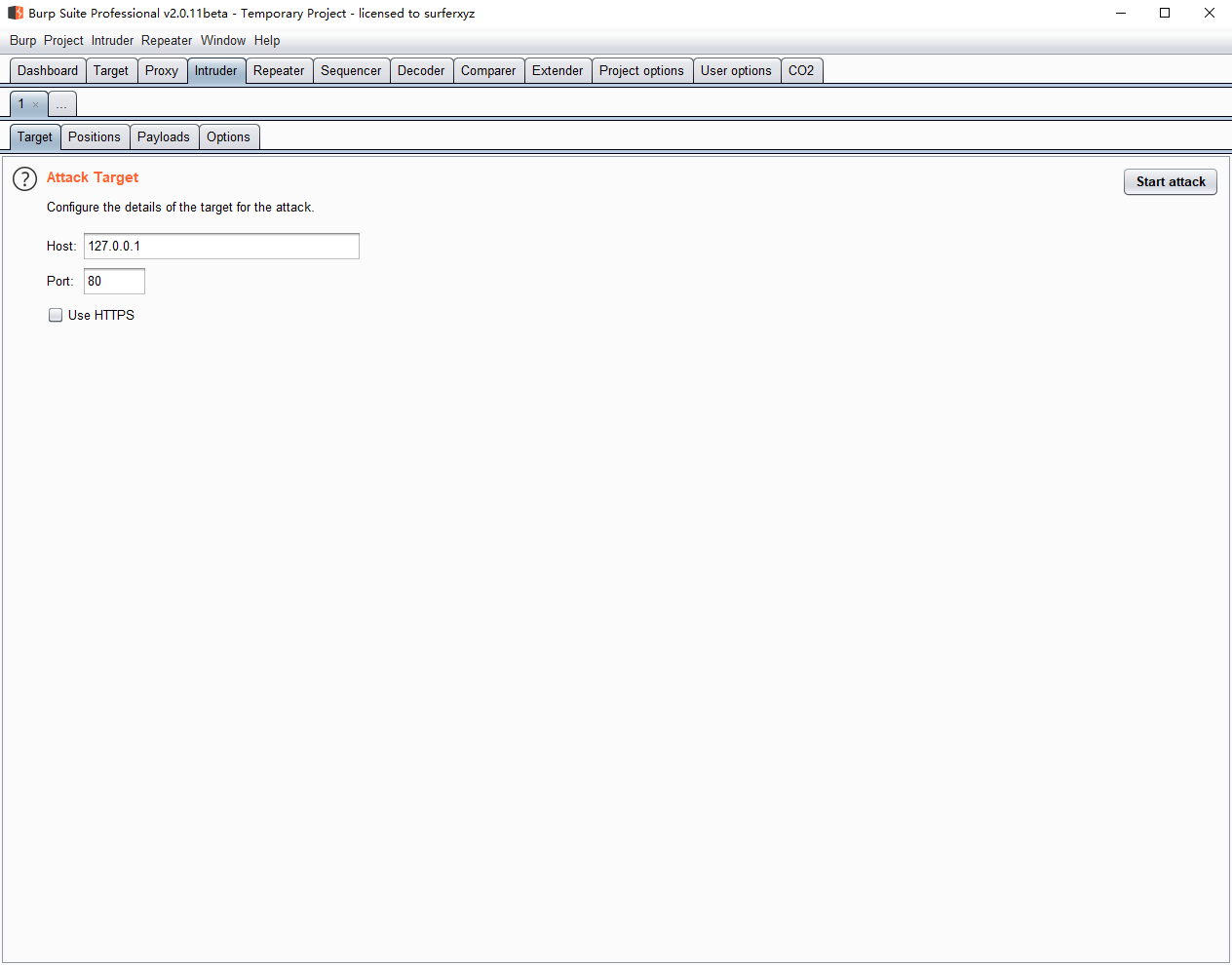The image size is (1232, 965).
Task: Click into the Host input field
Action: (221, 246)
